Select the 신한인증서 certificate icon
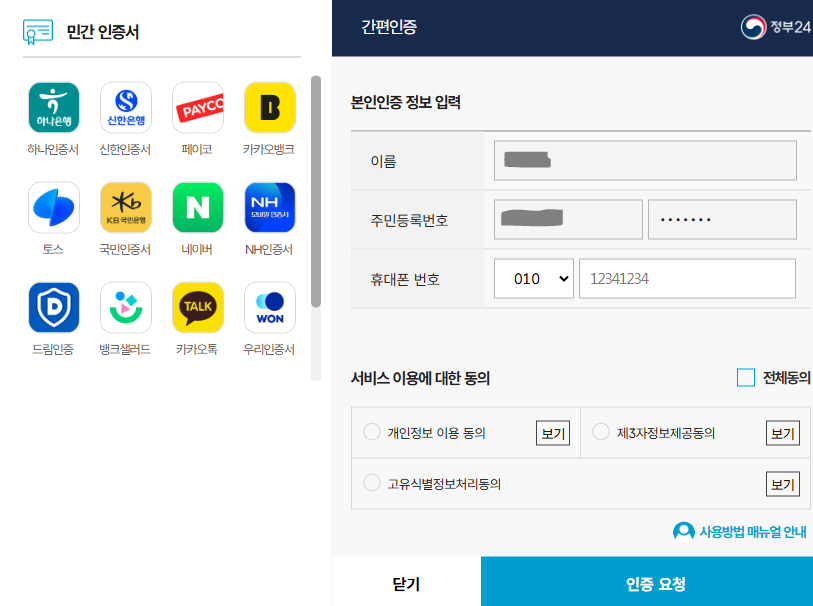 (x=125, y=106)
